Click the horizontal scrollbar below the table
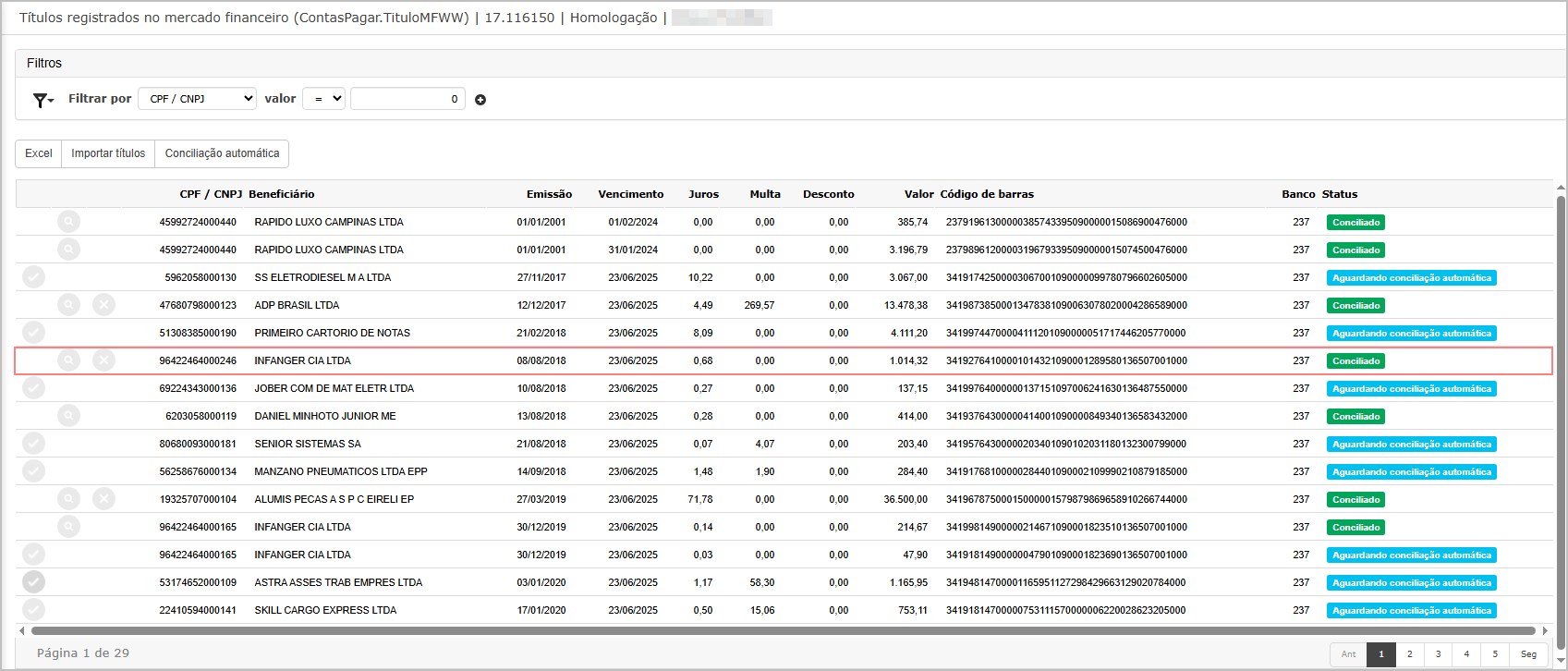The image size is (1568, 671). (x=784, y=631)
